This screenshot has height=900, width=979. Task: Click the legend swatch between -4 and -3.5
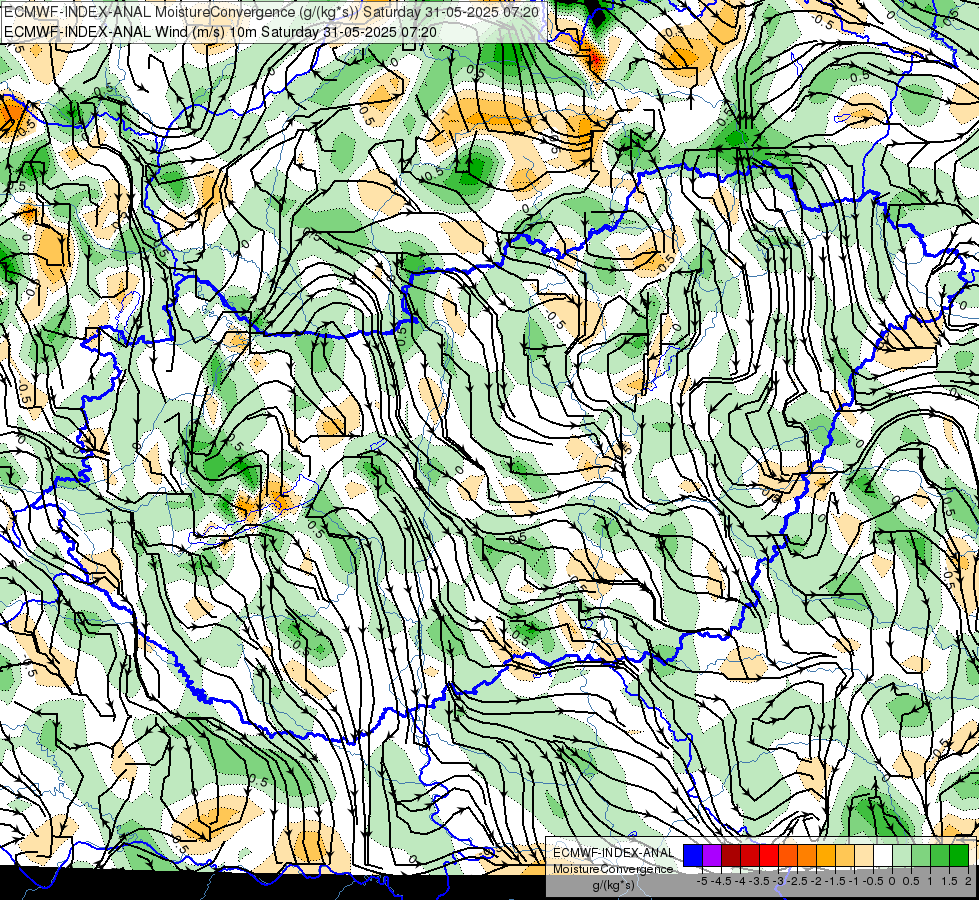[x=750, y=855]
